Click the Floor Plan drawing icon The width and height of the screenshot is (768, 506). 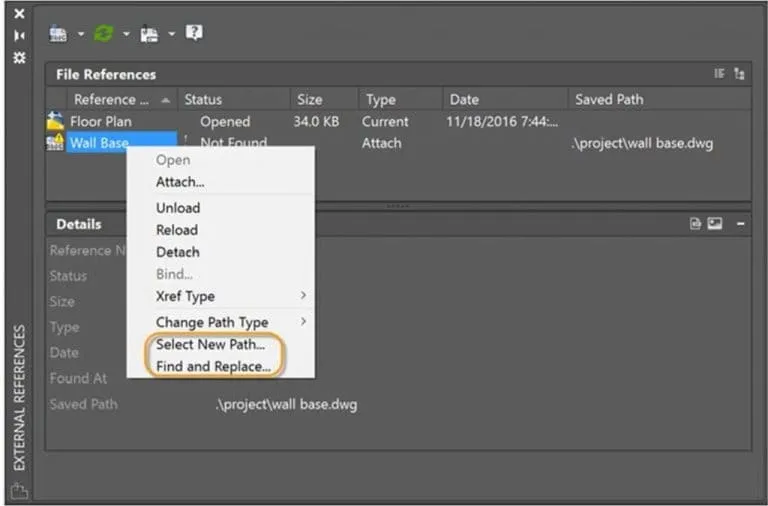[55, 121]
